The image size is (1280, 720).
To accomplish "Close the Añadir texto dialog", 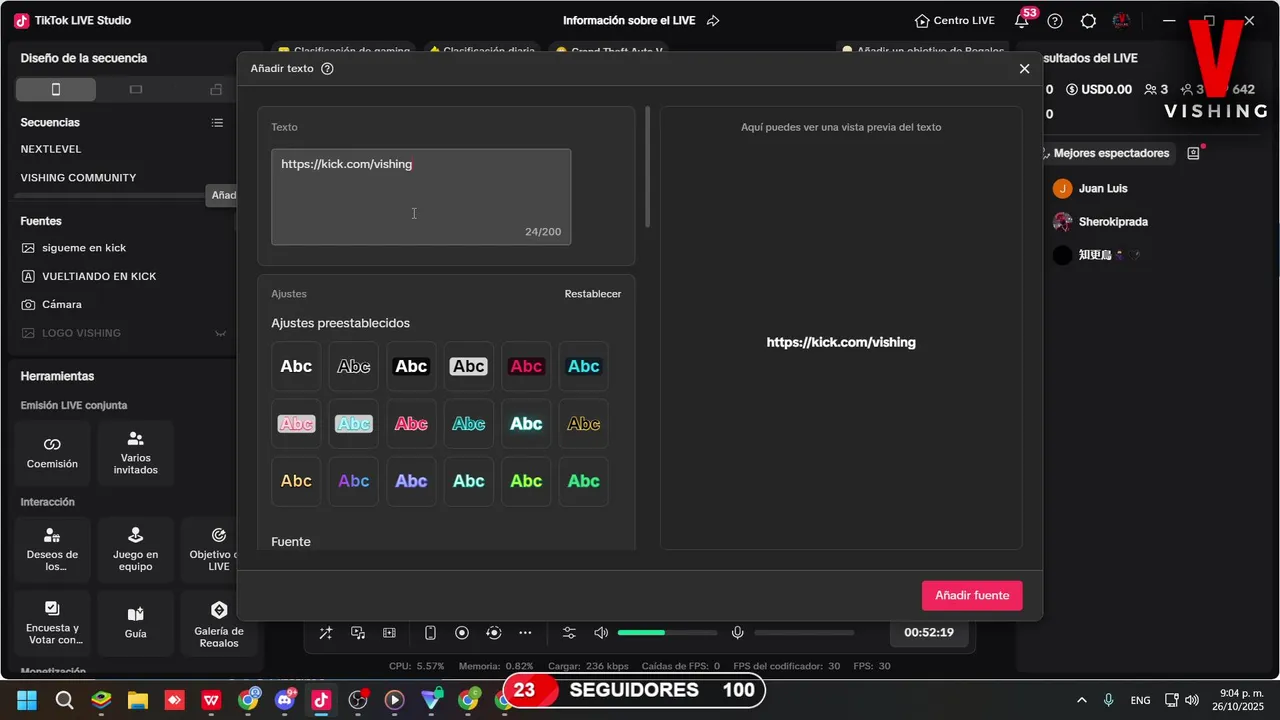I will point(1024,69).
